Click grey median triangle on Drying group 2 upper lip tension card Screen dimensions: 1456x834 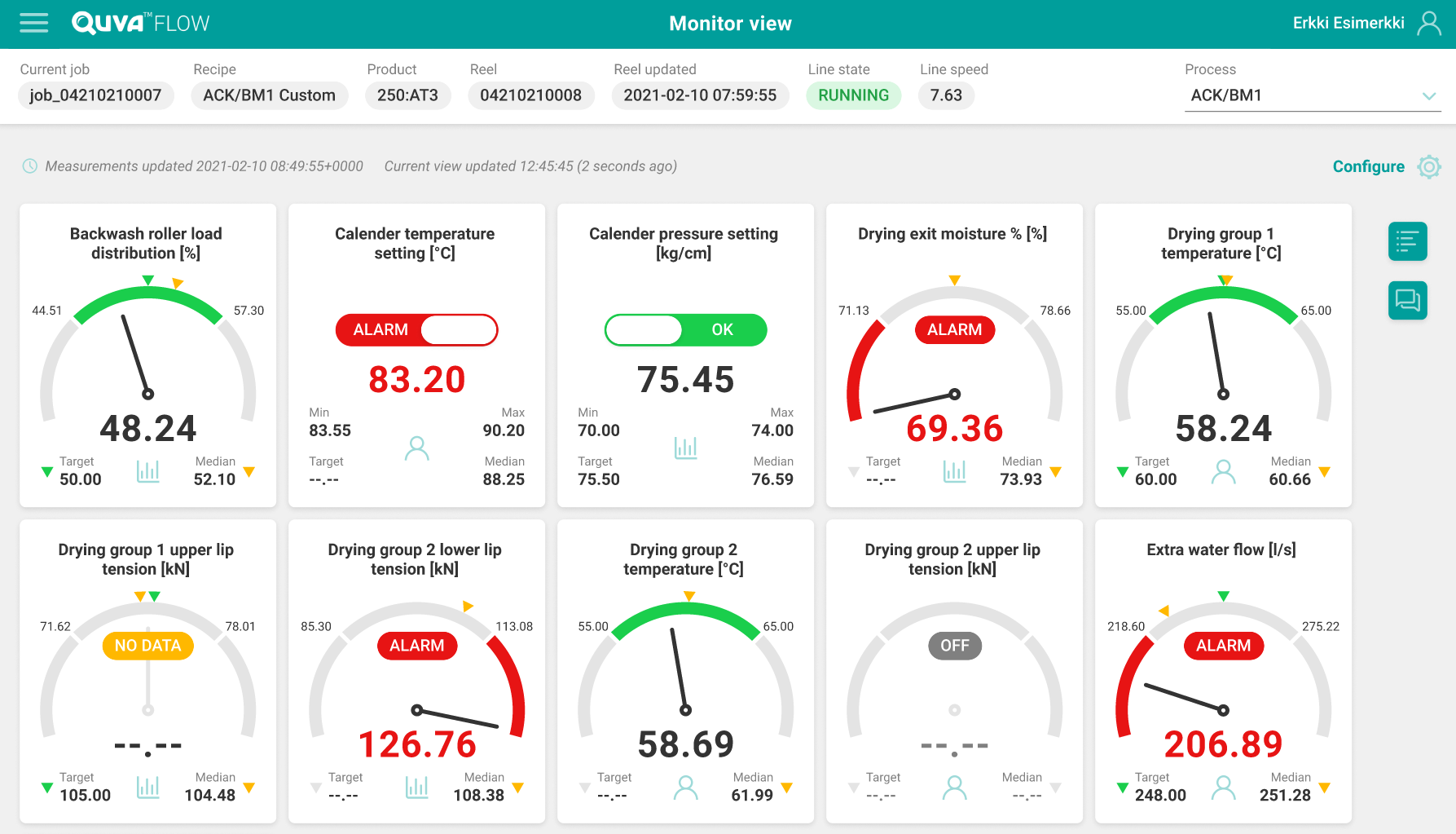(x=1056, y=788)
